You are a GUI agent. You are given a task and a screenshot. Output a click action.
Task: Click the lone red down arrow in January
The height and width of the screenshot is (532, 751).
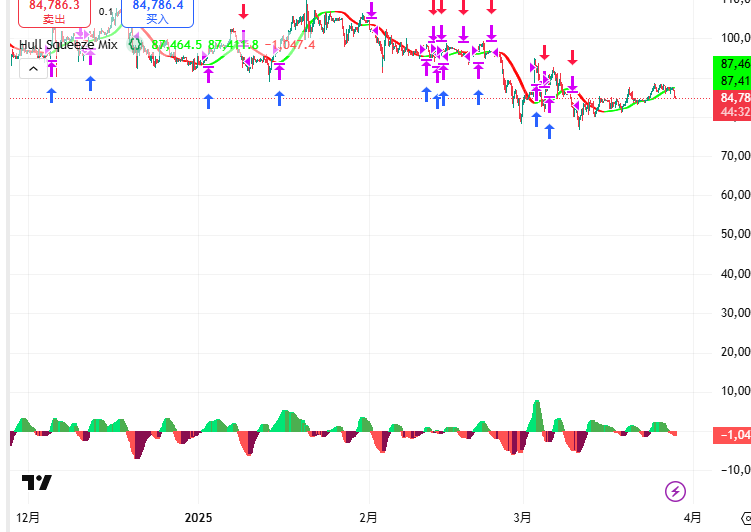[243, 12]
